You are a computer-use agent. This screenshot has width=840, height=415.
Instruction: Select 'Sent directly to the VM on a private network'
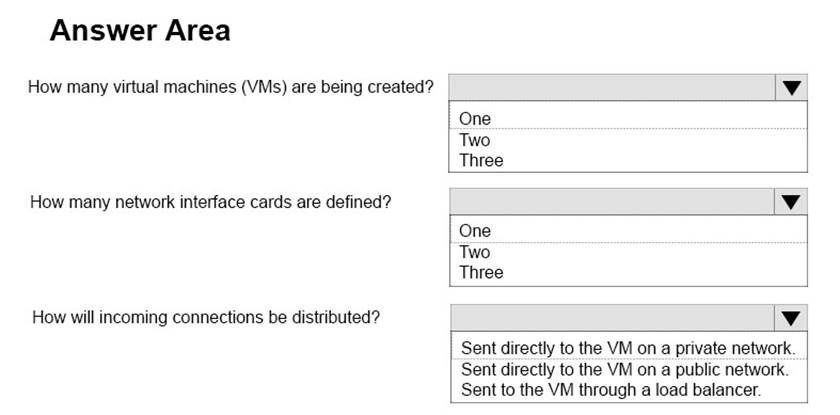[627, 348]
